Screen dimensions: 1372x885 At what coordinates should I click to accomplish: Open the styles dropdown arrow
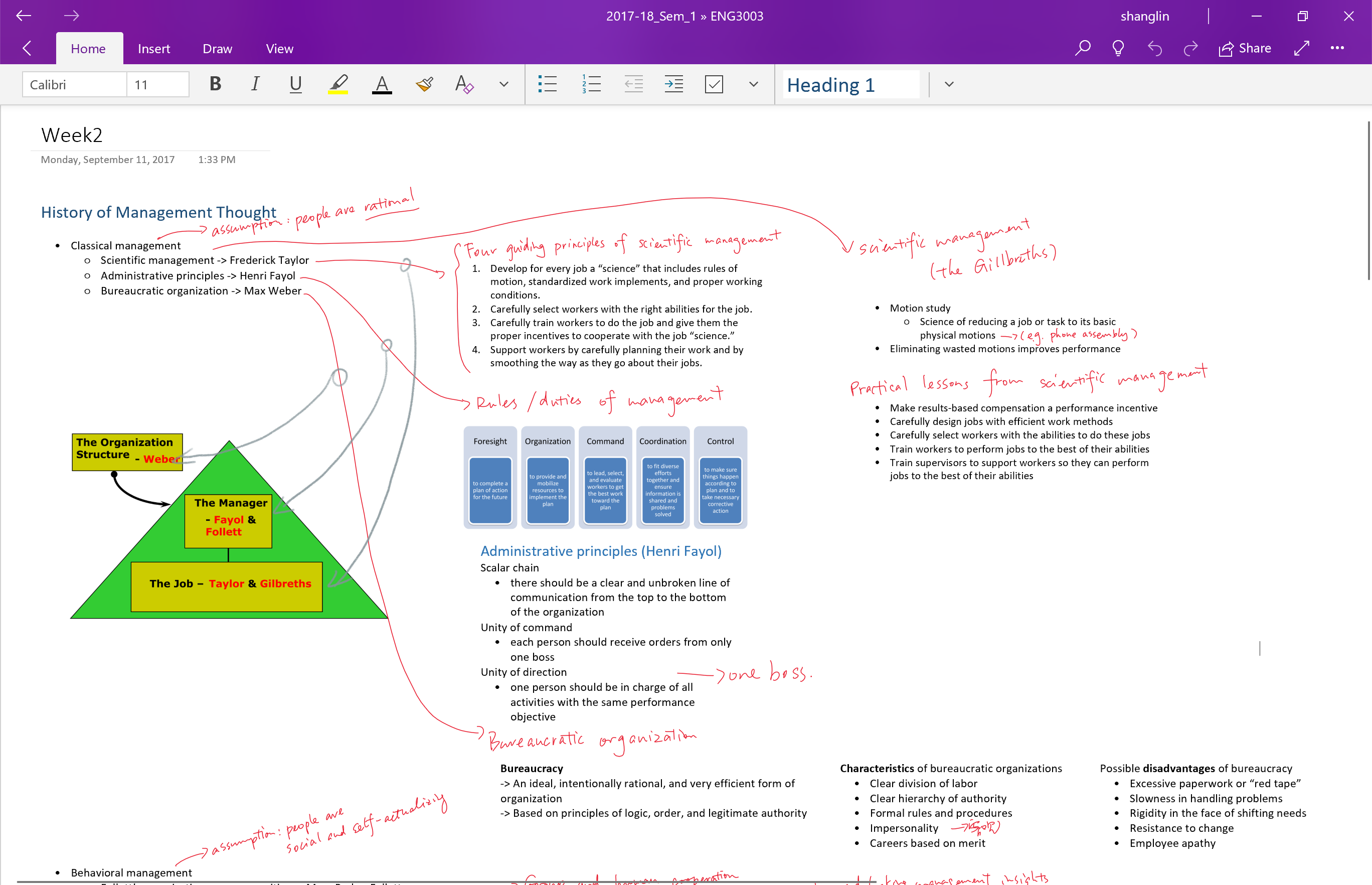point(949,84)
